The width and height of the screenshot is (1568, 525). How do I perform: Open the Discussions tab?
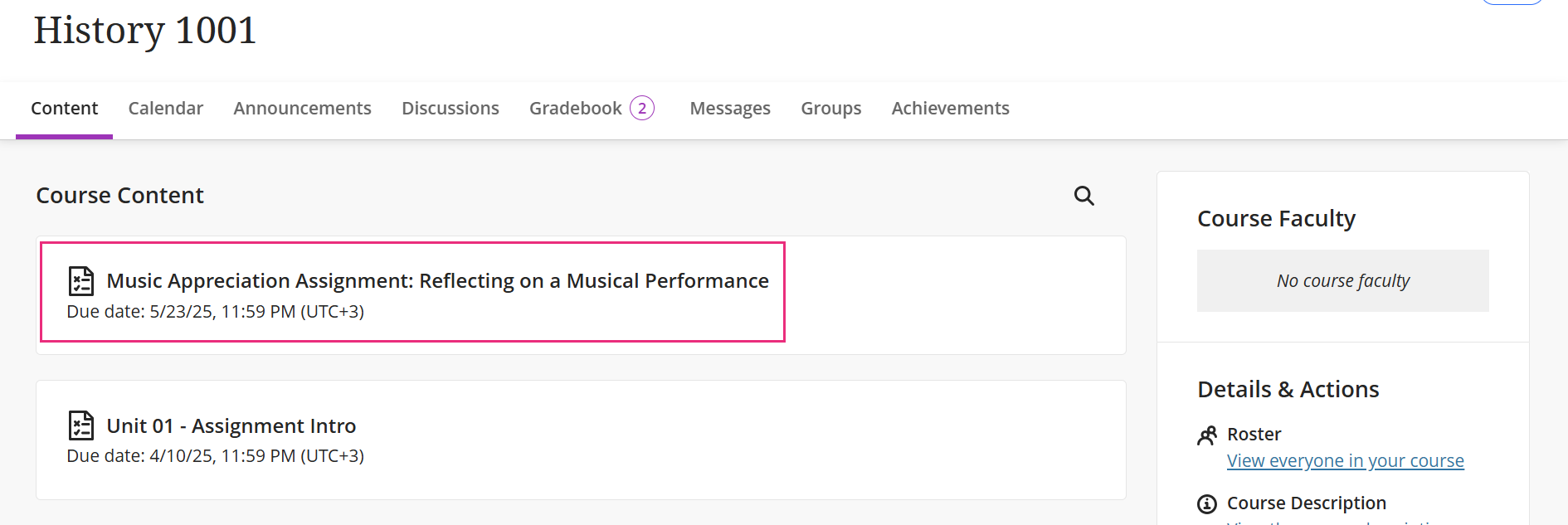[450, 109]
